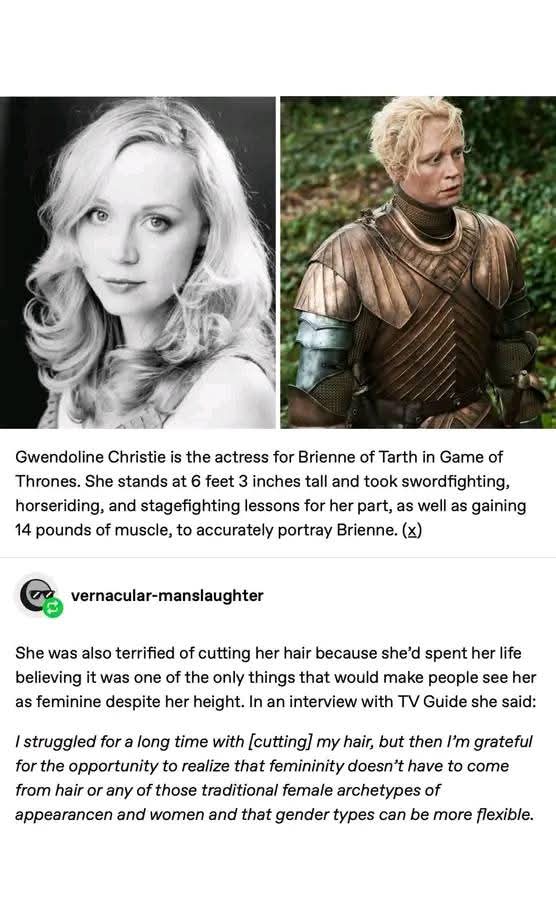556x900 pixels.
Task: Click the word 'swordfighting' in caption
Action: [x=454, y=481]
